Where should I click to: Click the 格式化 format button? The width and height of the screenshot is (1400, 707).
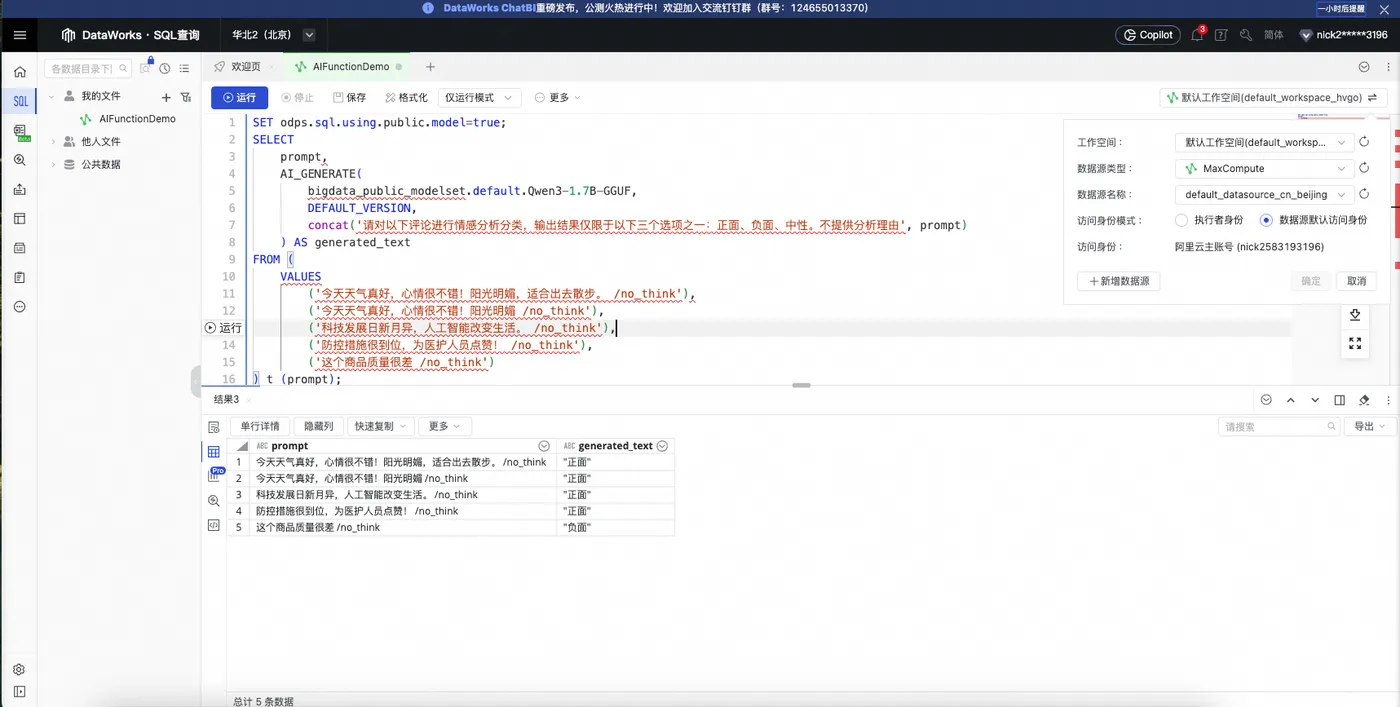(x=406, y=98)
